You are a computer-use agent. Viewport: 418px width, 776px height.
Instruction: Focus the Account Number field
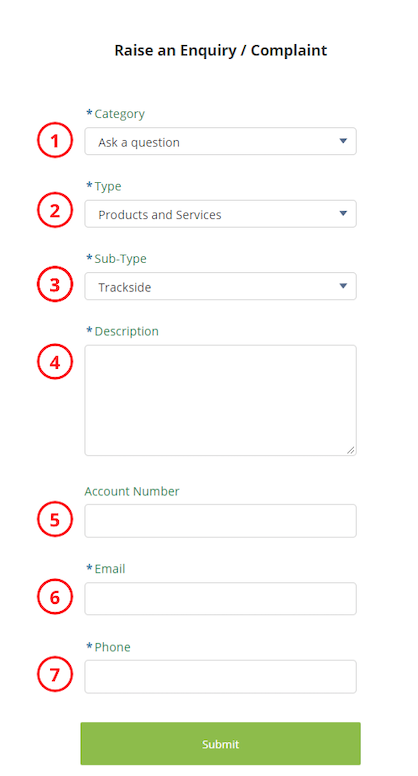pyautogui.click(x=220, y=521)
